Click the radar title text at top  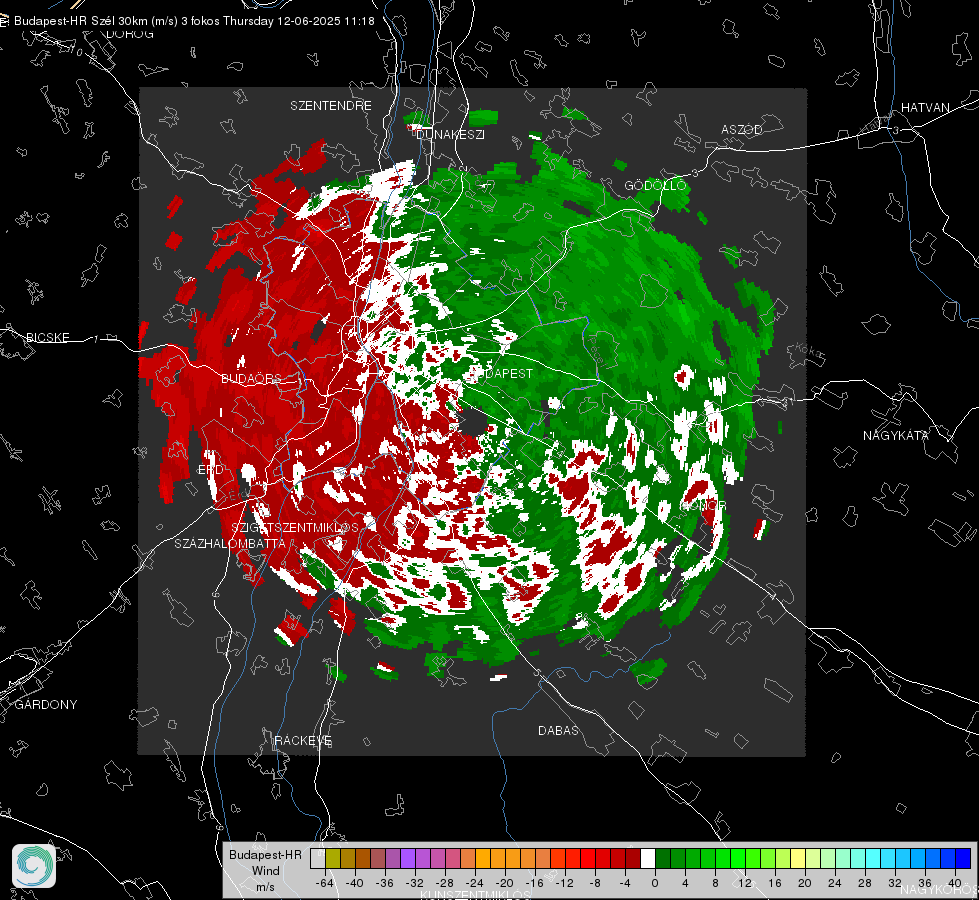click(194, 21)
